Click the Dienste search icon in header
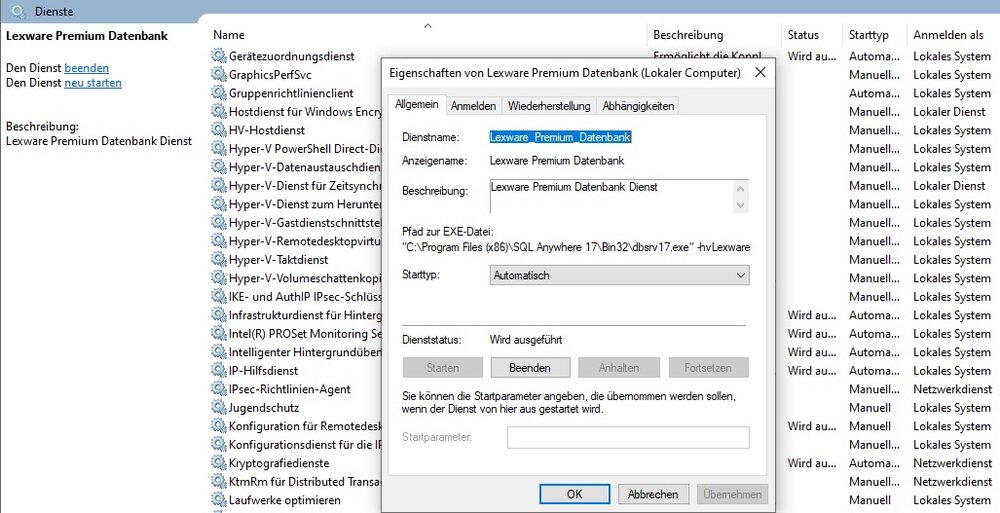Viewport: 1000px width, 513px height. pyautogui.click(x=14, y=11)
